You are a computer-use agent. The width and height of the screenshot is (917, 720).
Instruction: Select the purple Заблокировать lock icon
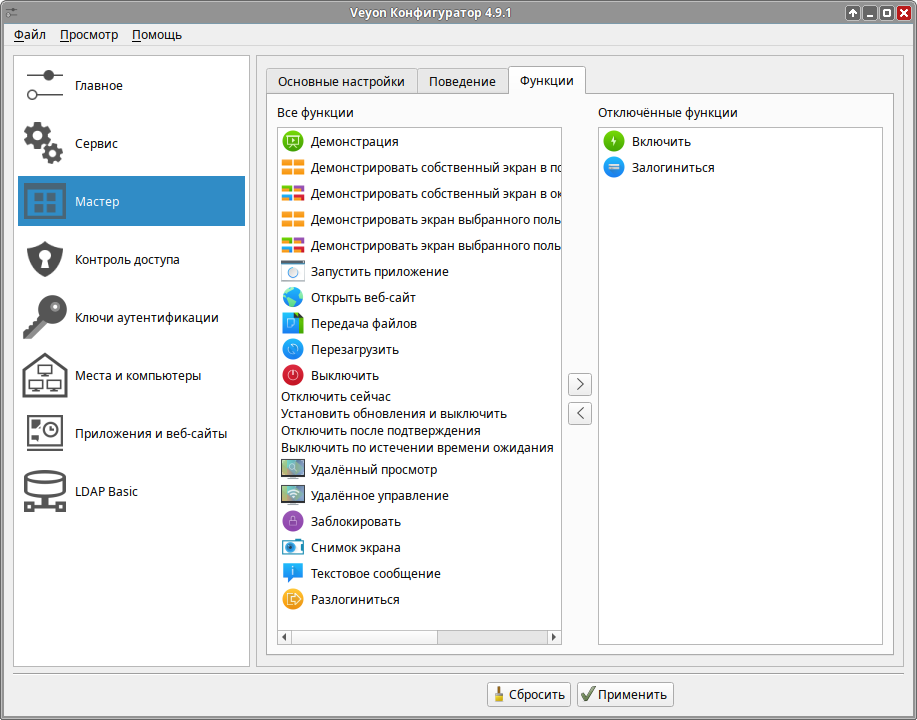point(293,521)
